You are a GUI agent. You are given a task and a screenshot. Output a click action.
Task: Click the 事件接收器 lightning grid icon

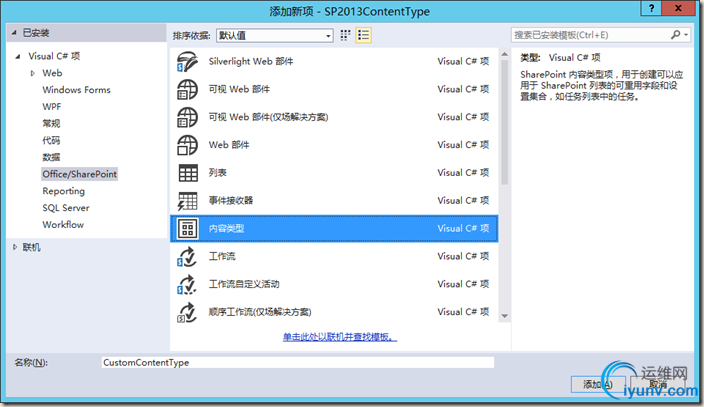tap(187, 201)
